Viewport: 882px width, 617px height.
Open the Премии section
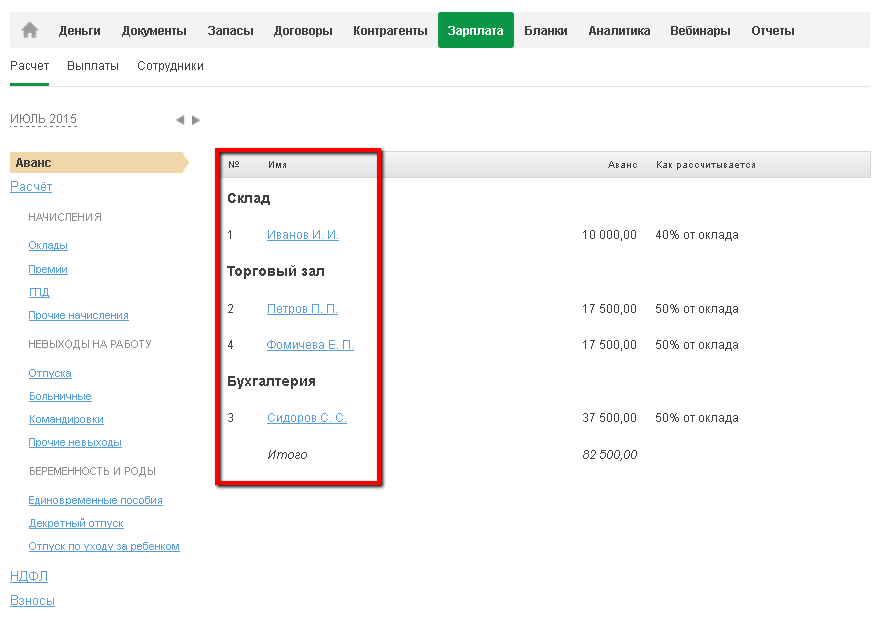pyautogui.click(x=48, y=270)
